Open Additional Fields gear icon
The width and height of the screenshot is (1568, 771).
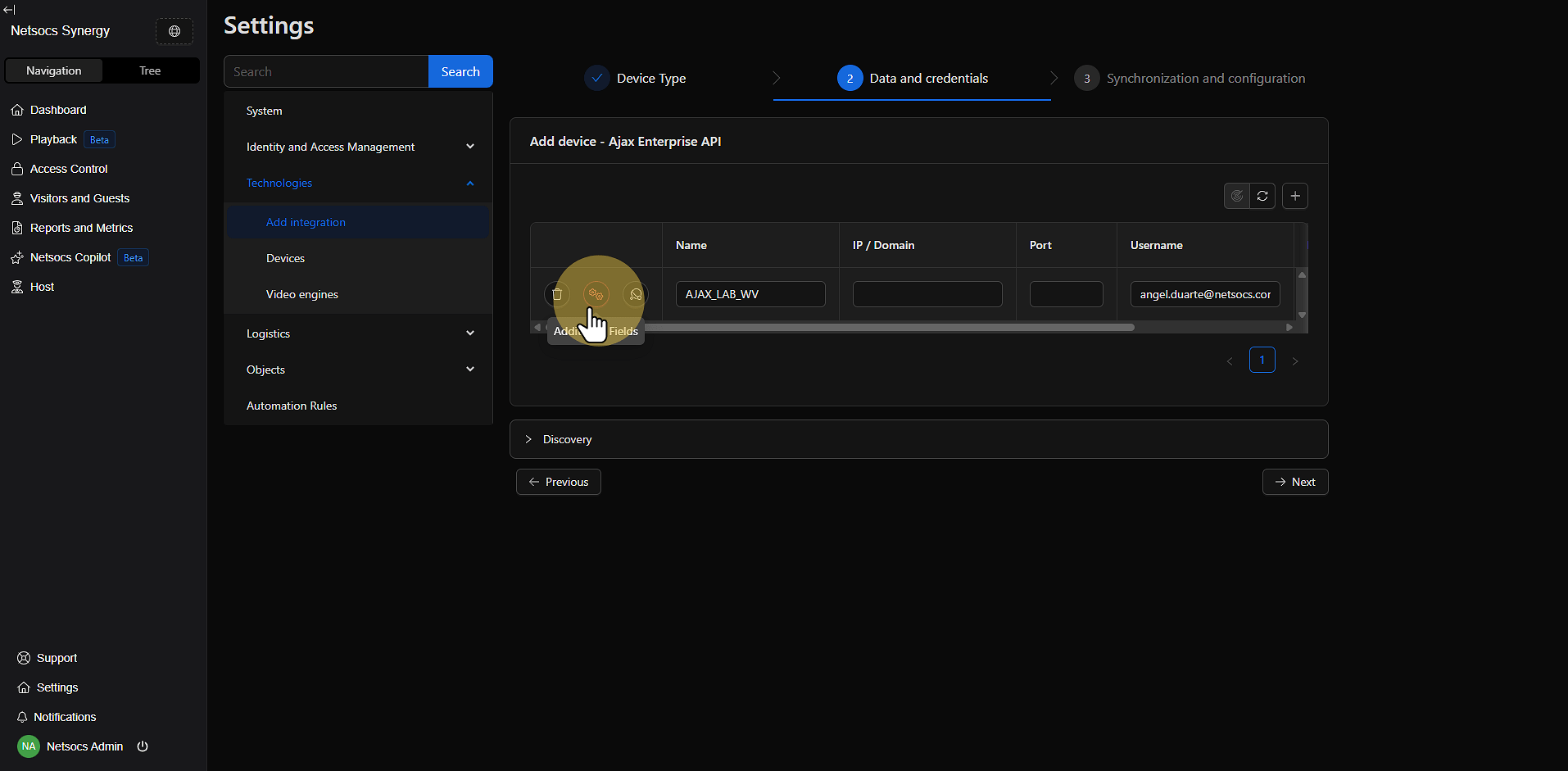click(596, 294)
